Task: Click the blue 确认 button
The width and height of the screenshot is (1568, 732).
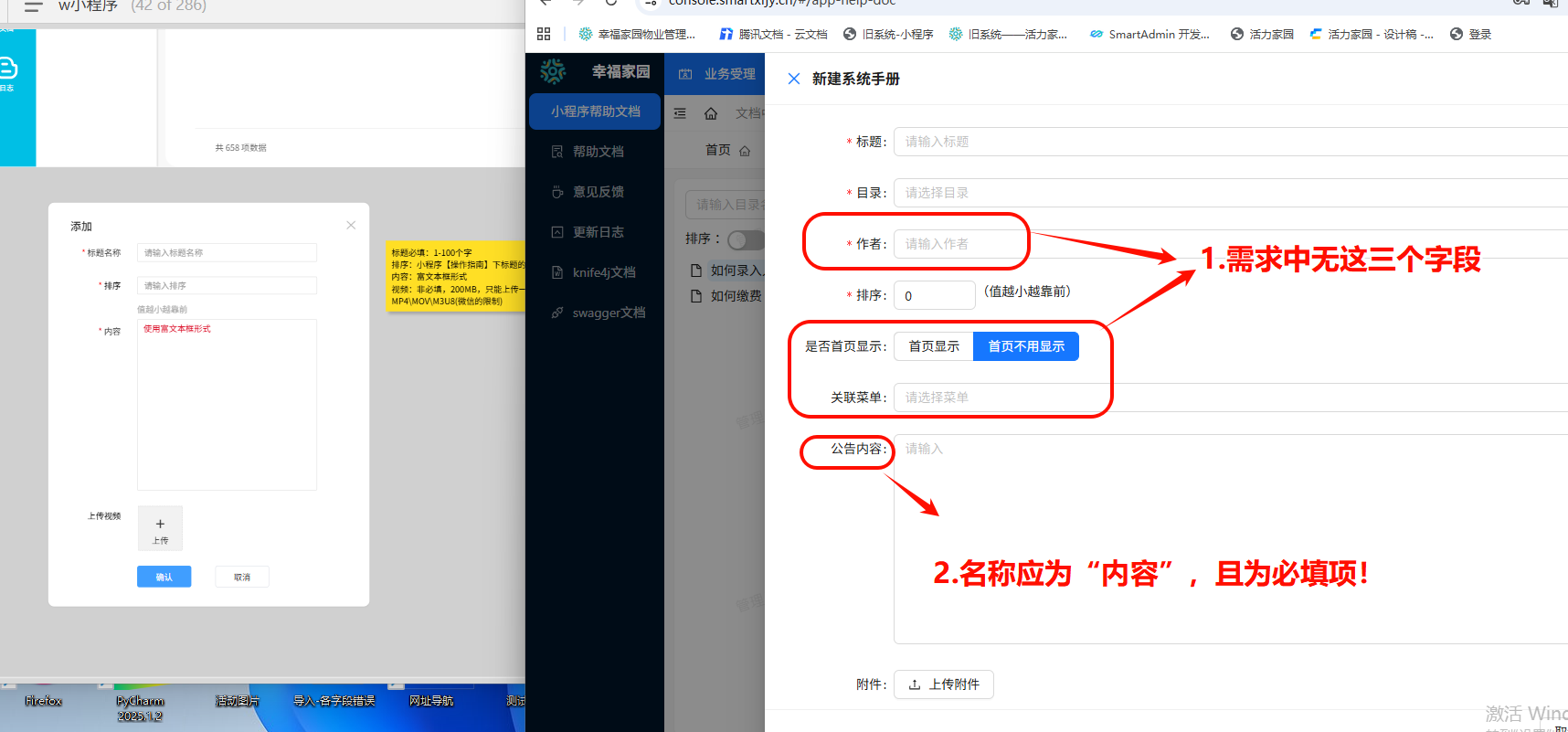Action: [164, 577]
